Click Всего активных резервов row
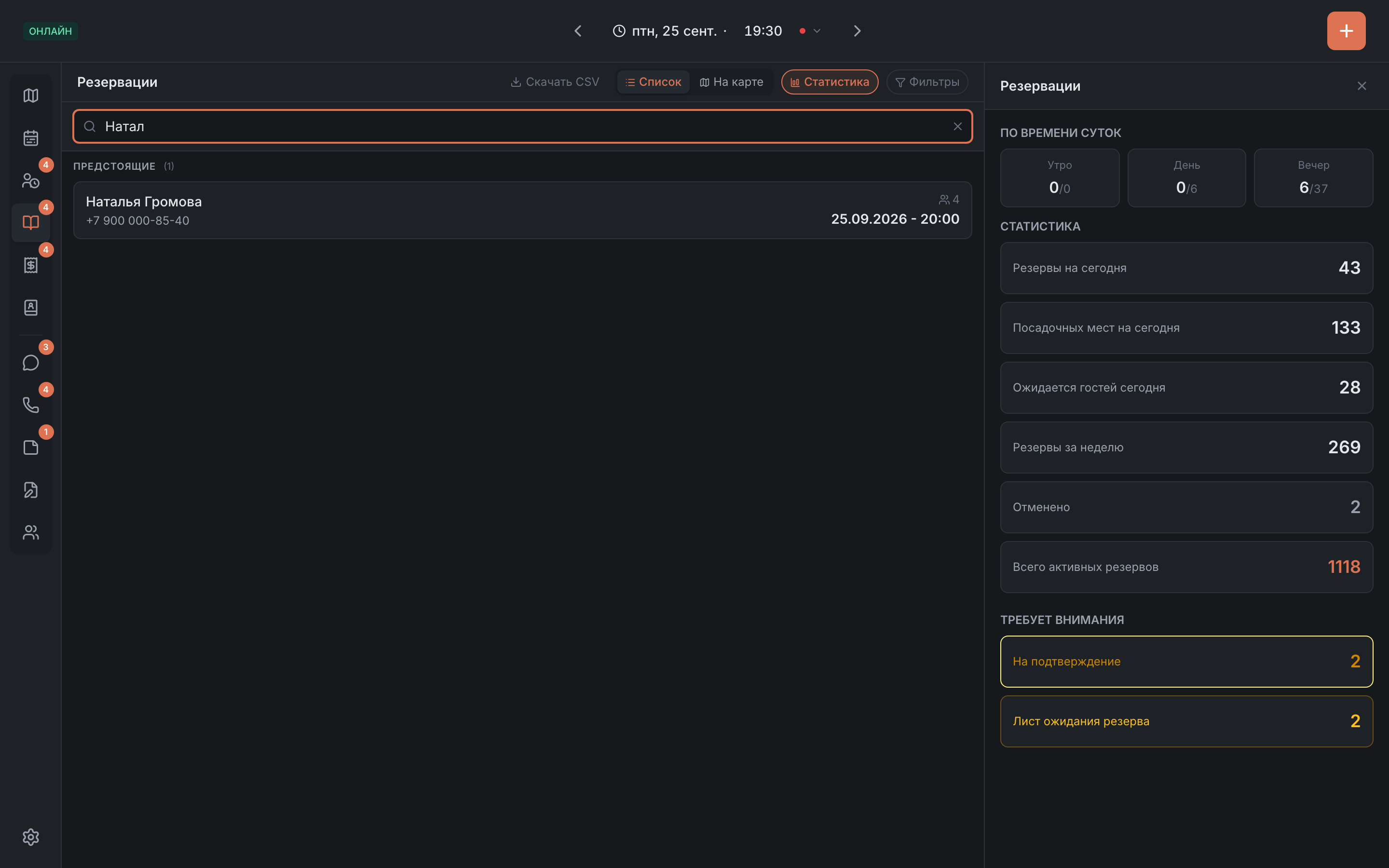This screenshot has width=1389, height=868. pyautogui.click(x=1186, y=567)
